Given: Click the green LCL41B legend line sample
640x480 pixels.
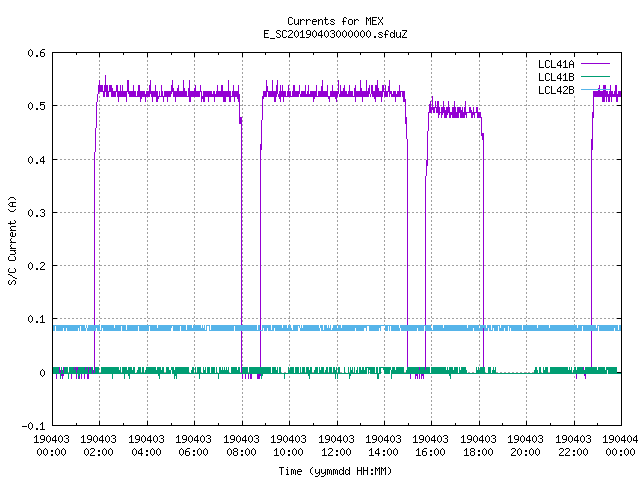Looking at the screenshot, I should click(595, 77).
